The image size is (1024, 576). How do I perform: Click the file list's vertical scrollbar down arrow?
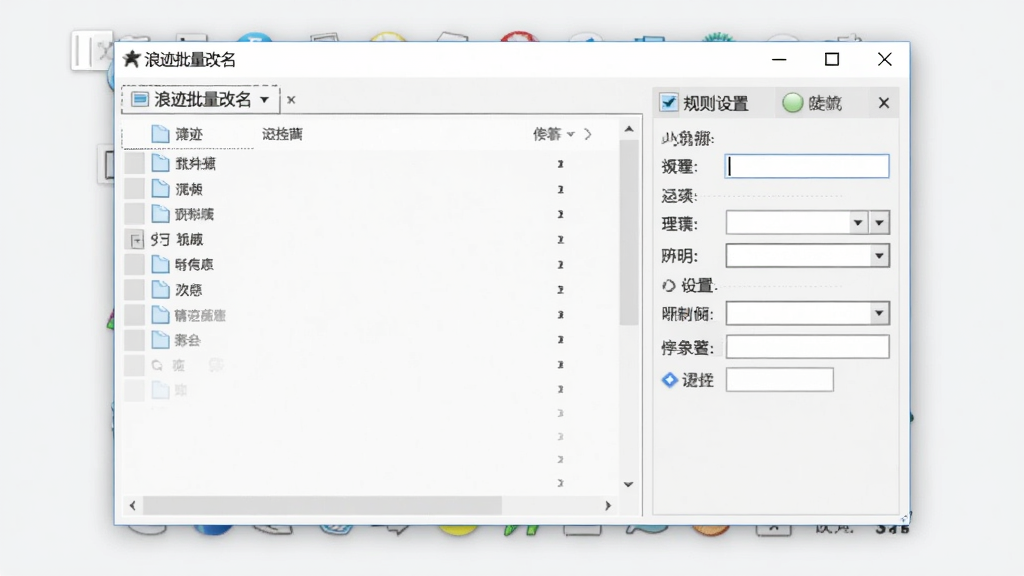pos(629,485)
